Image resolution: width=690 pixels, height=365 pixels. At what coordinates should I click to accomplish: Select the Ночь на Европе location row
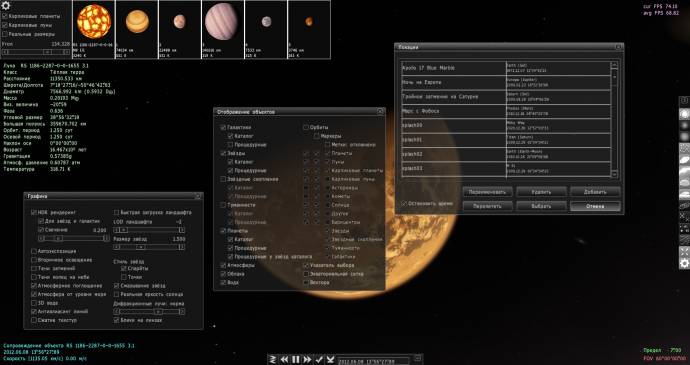506,82
